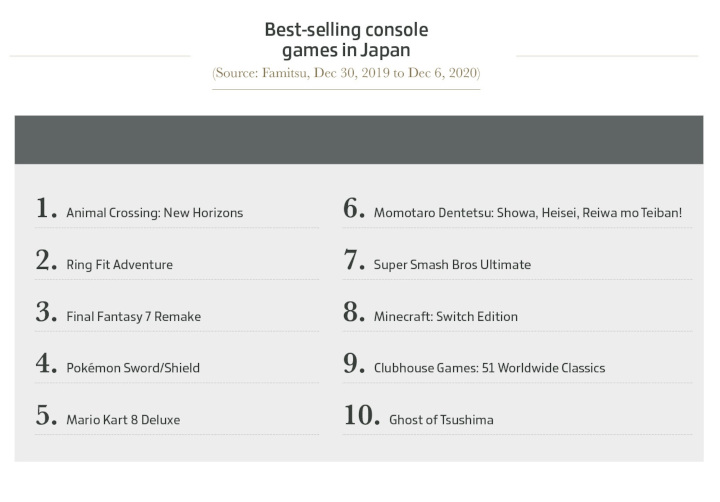Click the Mario Kart 8 Deluxe title
This screenshot has height=502, width=720.
123,419
